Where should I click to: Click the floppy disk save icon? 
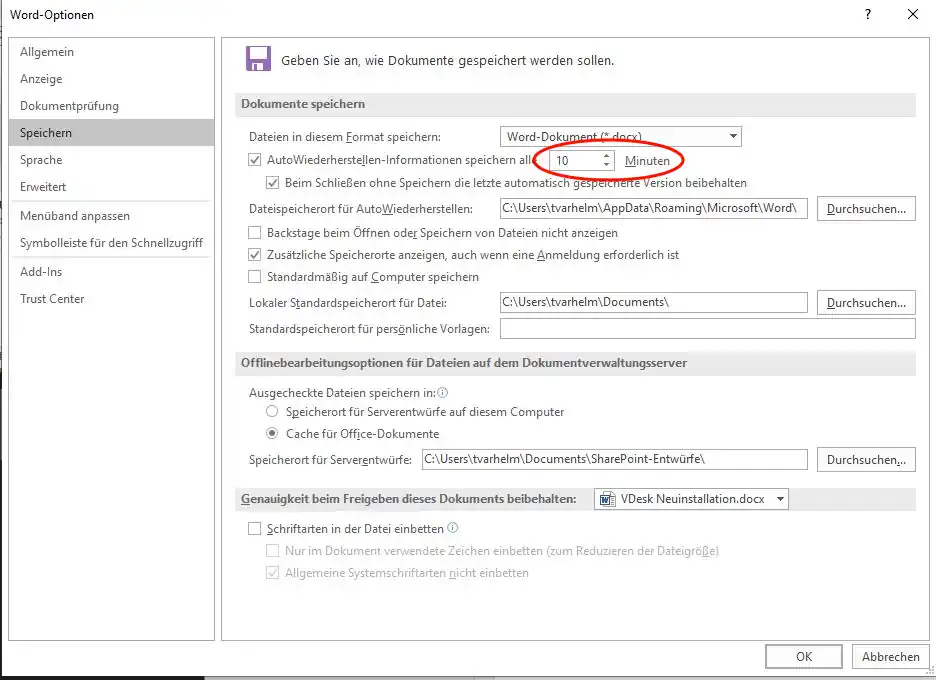coord(258,59)
